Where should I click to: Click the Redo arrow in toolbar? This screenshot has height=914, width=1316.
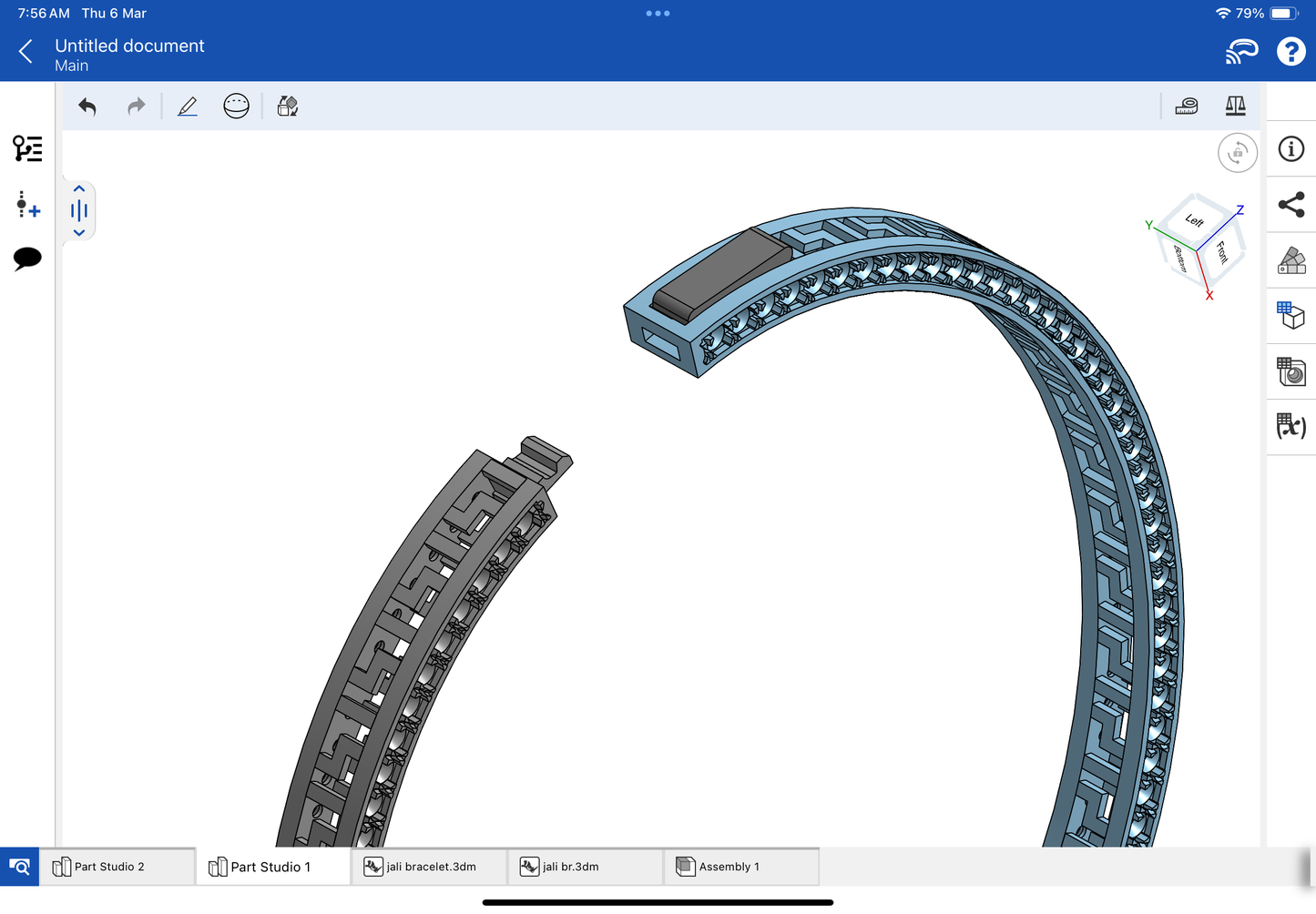point(136,107)
